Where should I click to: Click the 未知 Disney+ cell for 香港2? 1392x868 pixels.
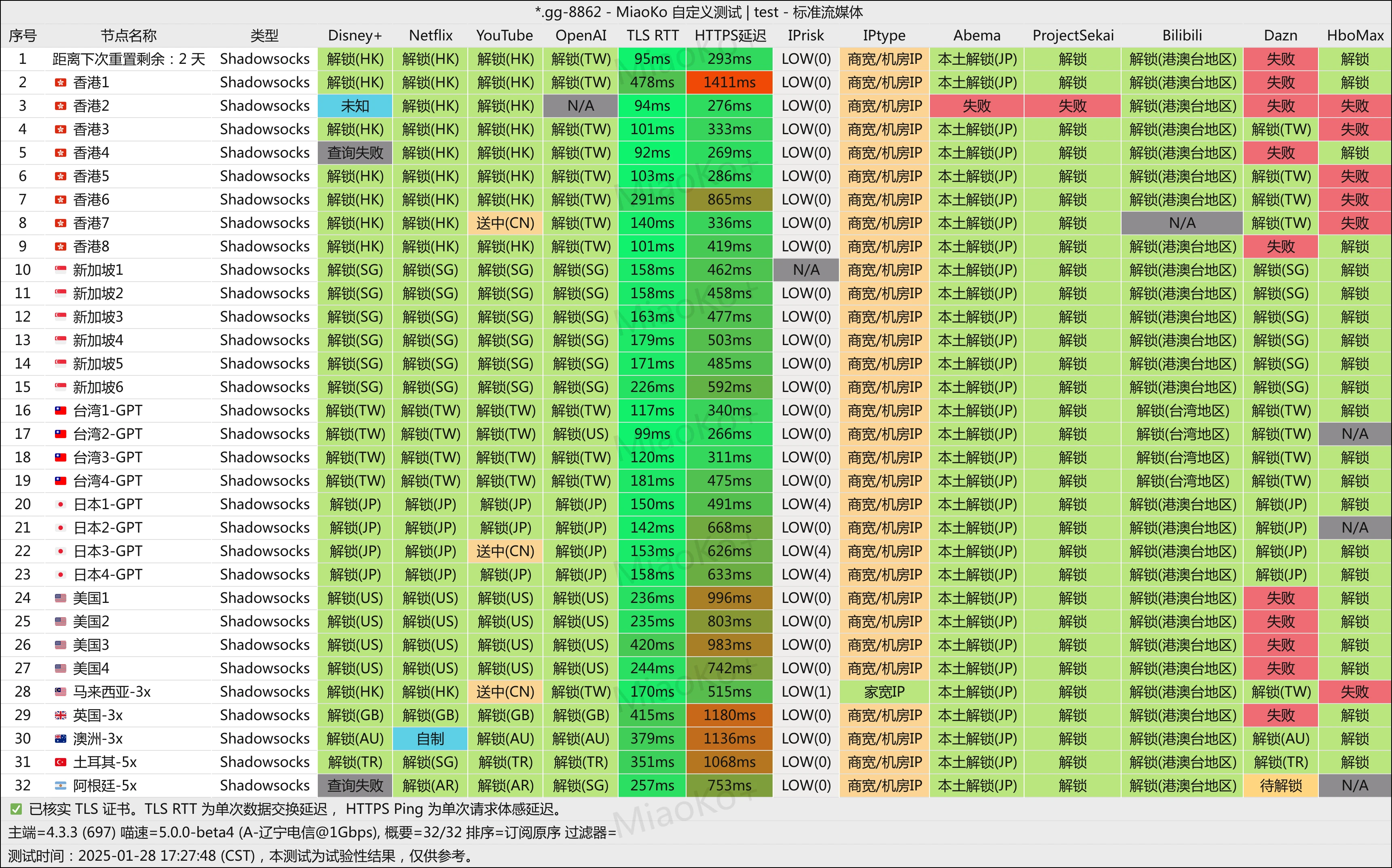click(355, 106)
